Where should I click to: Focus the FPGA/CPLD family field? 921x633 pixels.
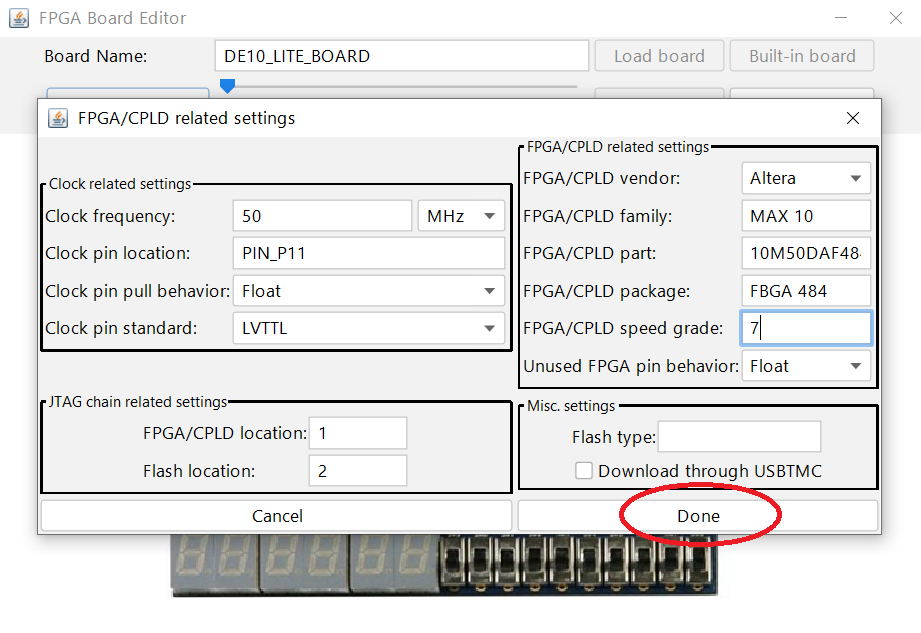coord(805,216)
